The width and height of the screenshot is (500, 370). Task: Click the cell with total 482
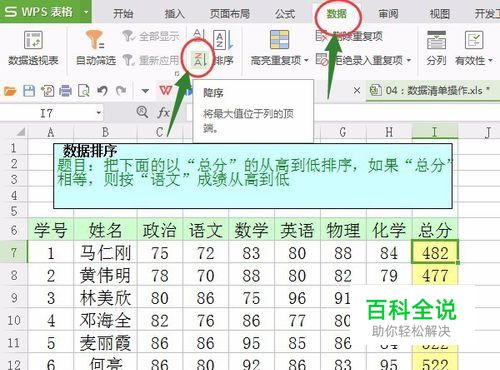435,252
